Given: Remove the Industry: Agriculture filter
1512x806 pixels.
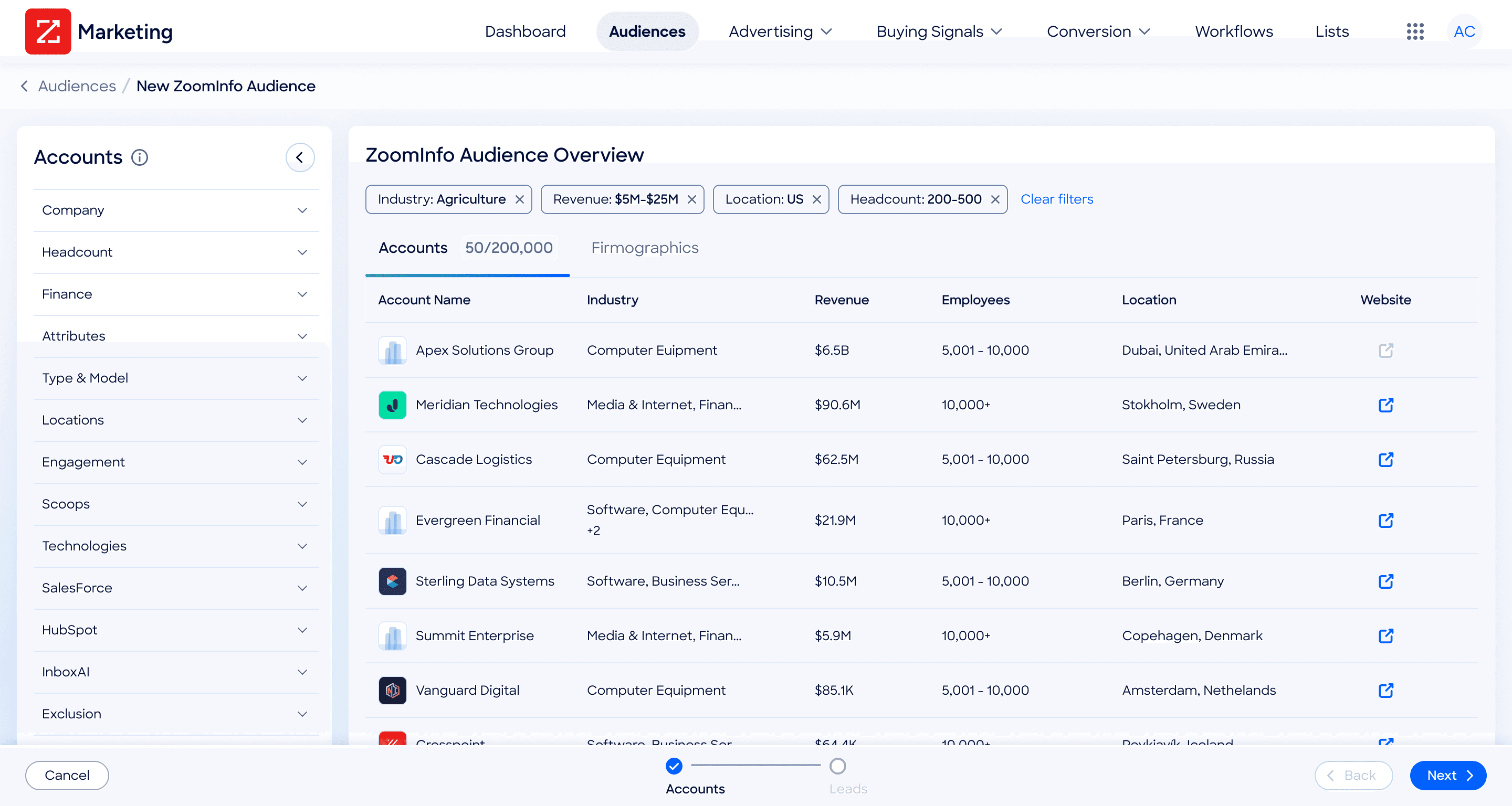Looking at the screenshot, I should (519, 199).
